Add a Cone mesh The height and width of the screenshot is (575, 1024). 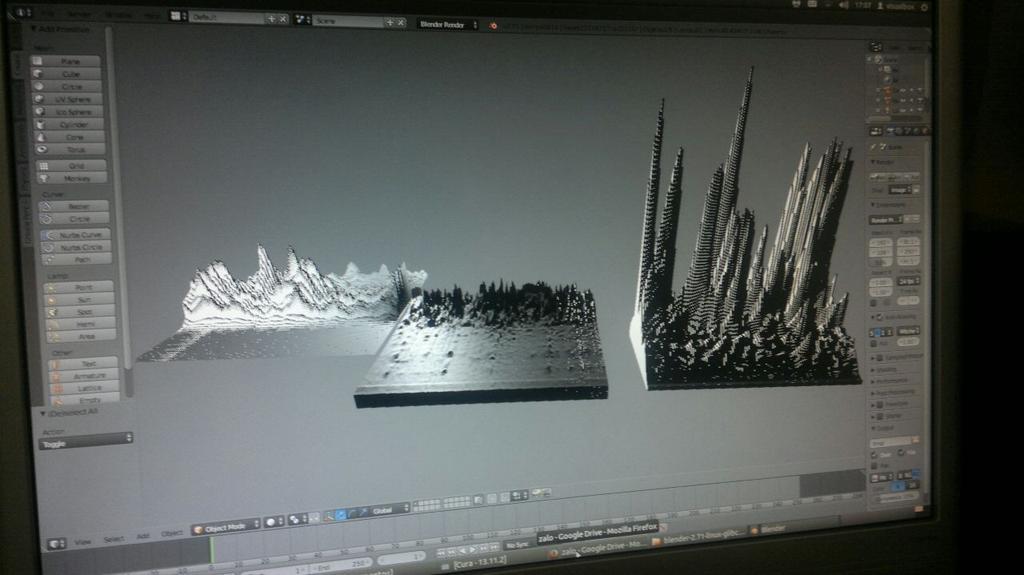coord(71,137)
